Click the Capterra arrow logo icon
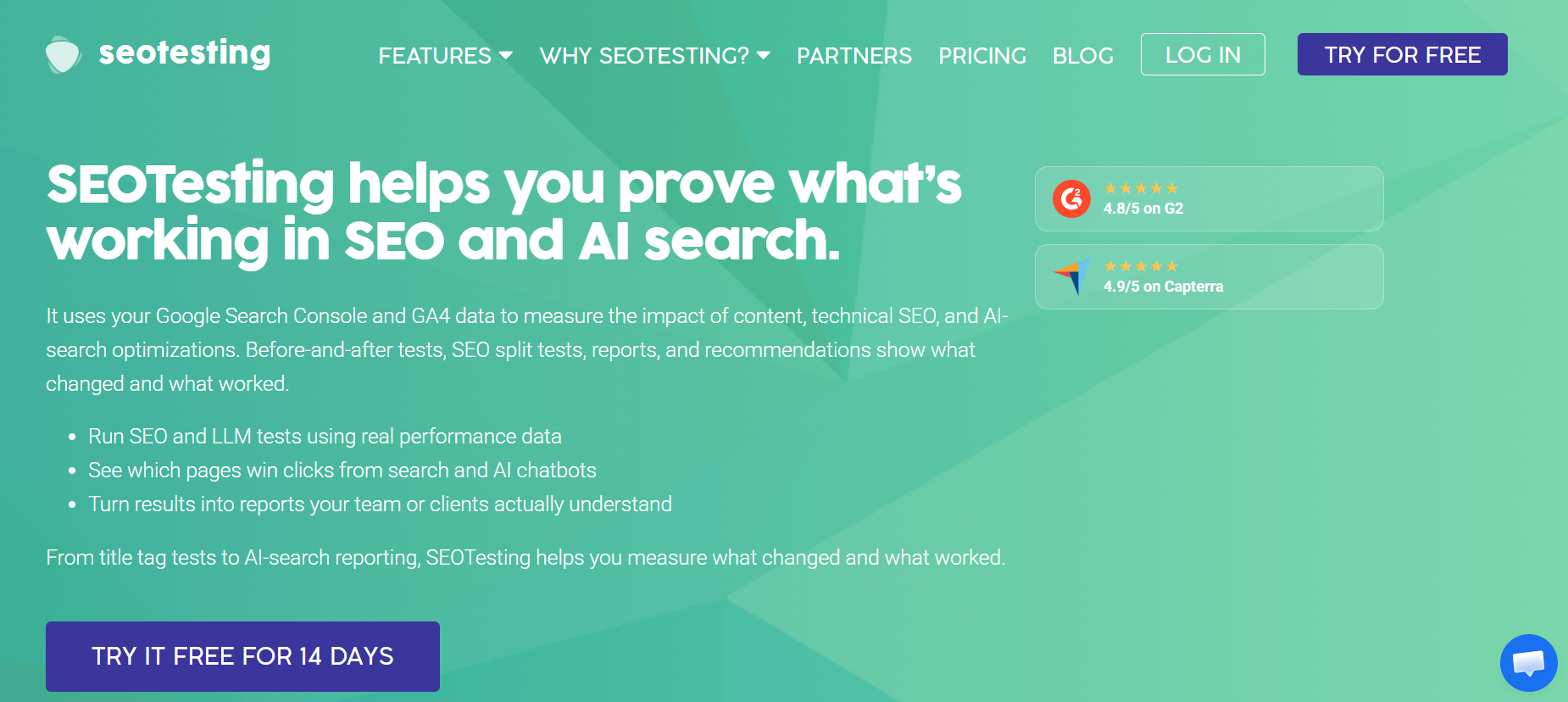Image resolution: width=1568 pixels, height=702 pixels. click(x=1071, y=276)
